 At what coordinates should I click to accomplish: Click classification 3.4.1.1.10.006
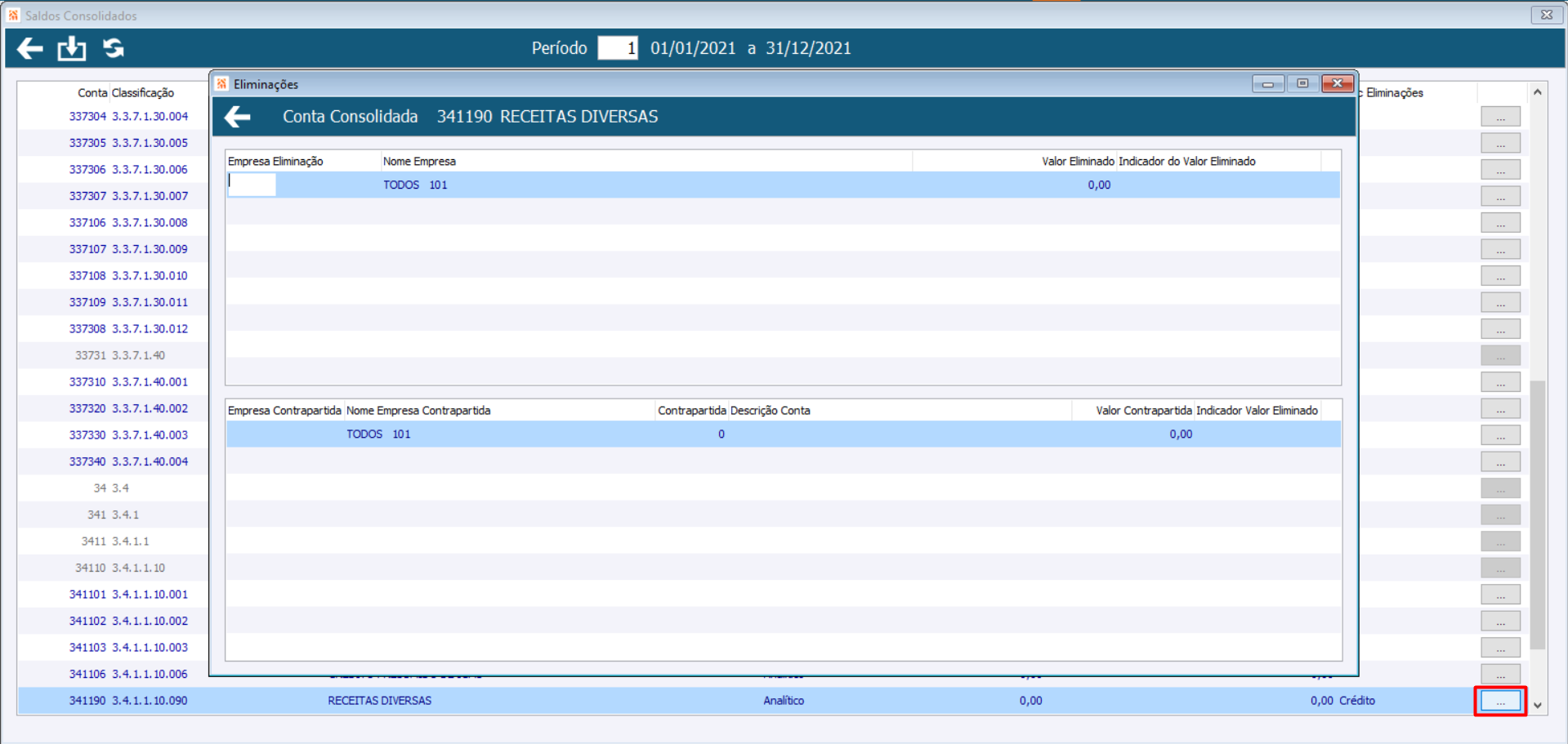pyautogui.click(x=150, y=674)
